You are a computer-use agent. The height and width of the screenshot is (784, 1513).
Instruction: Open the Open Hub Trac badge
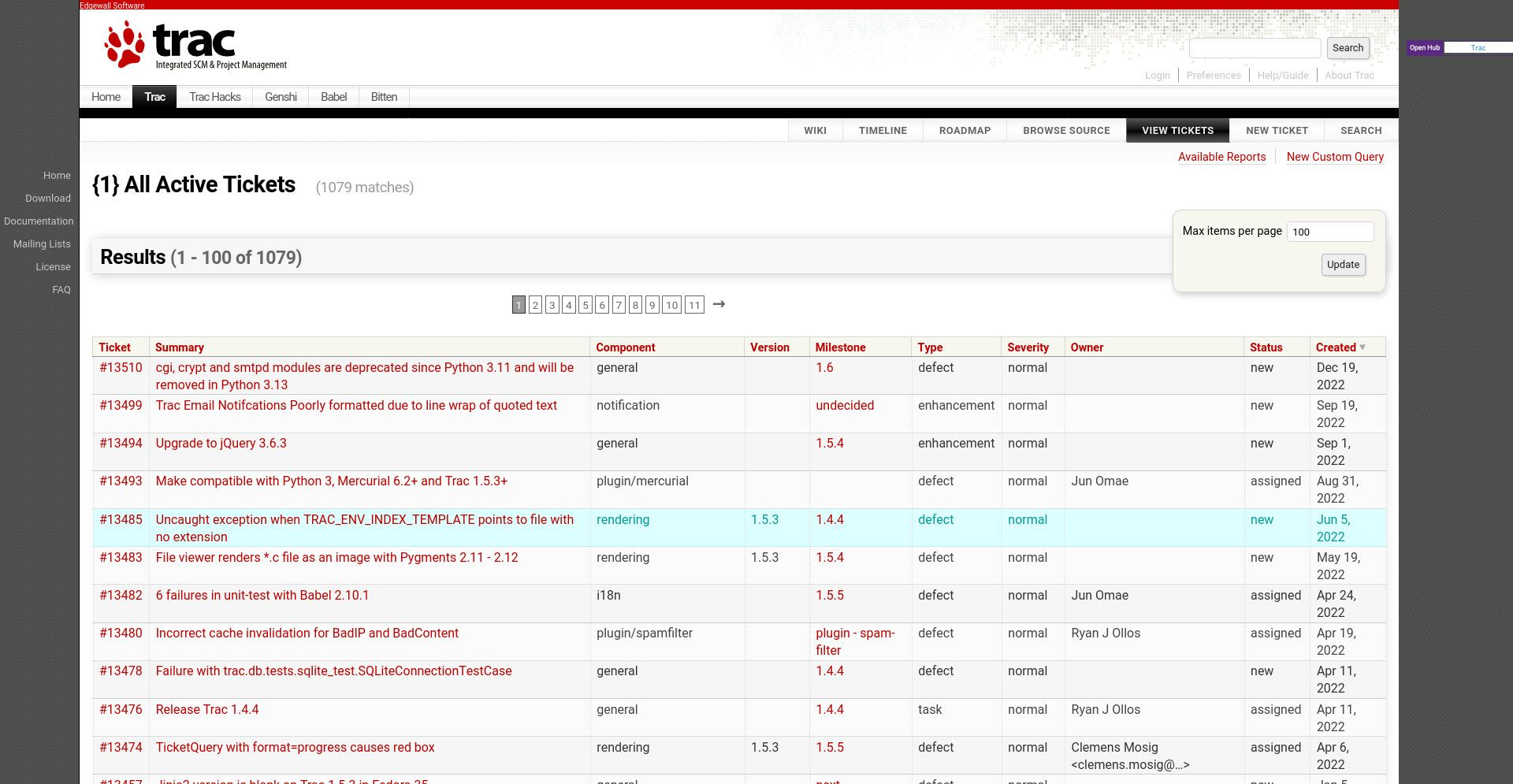coord(1459,48)
